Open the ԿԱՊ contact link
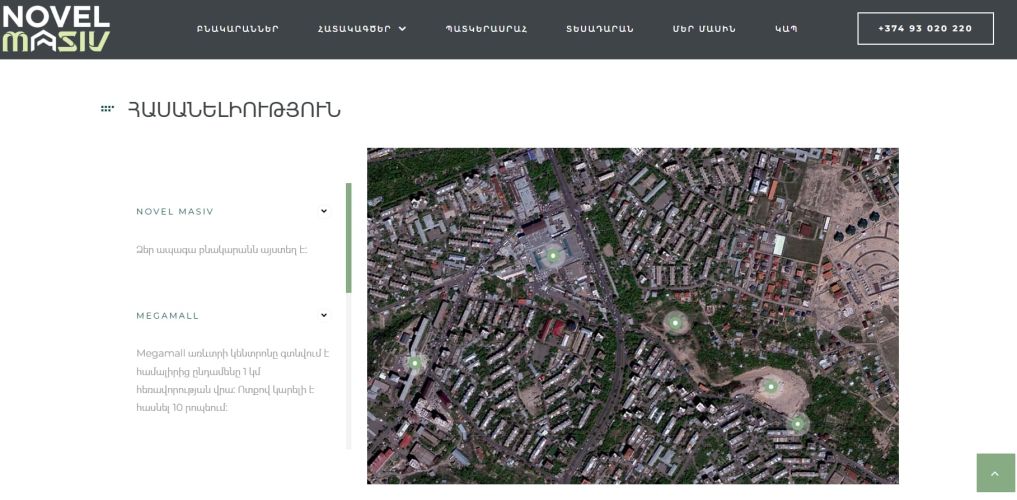Image resolution: width=1017 pixels, height=500 pixels. pyautogui.click(x=786, y=29)
